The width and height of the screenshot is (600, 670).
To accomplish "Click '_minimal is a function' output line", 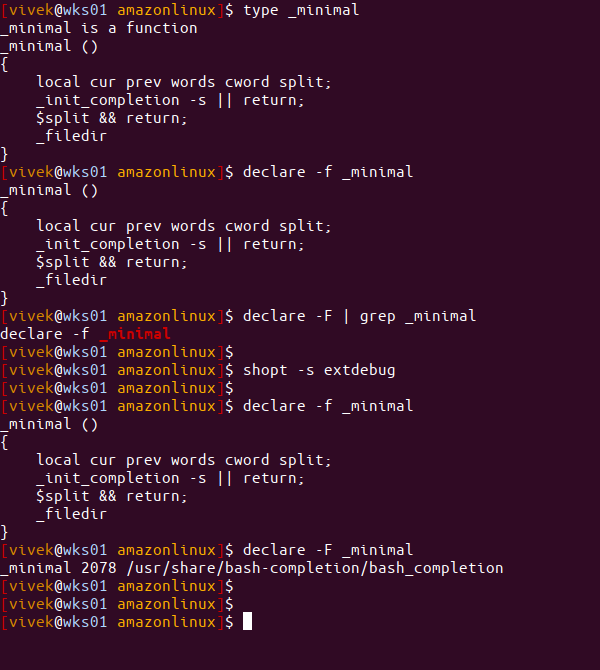I will (99, 28).
